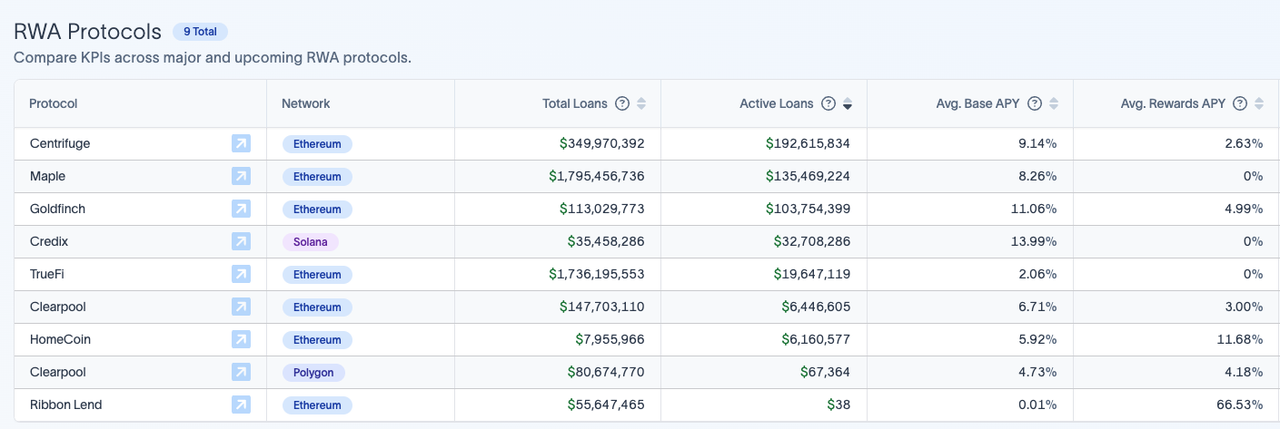Click the Network column header
Screen dimensions: 1280x429
pyautogui.click(x=305, y=104)
